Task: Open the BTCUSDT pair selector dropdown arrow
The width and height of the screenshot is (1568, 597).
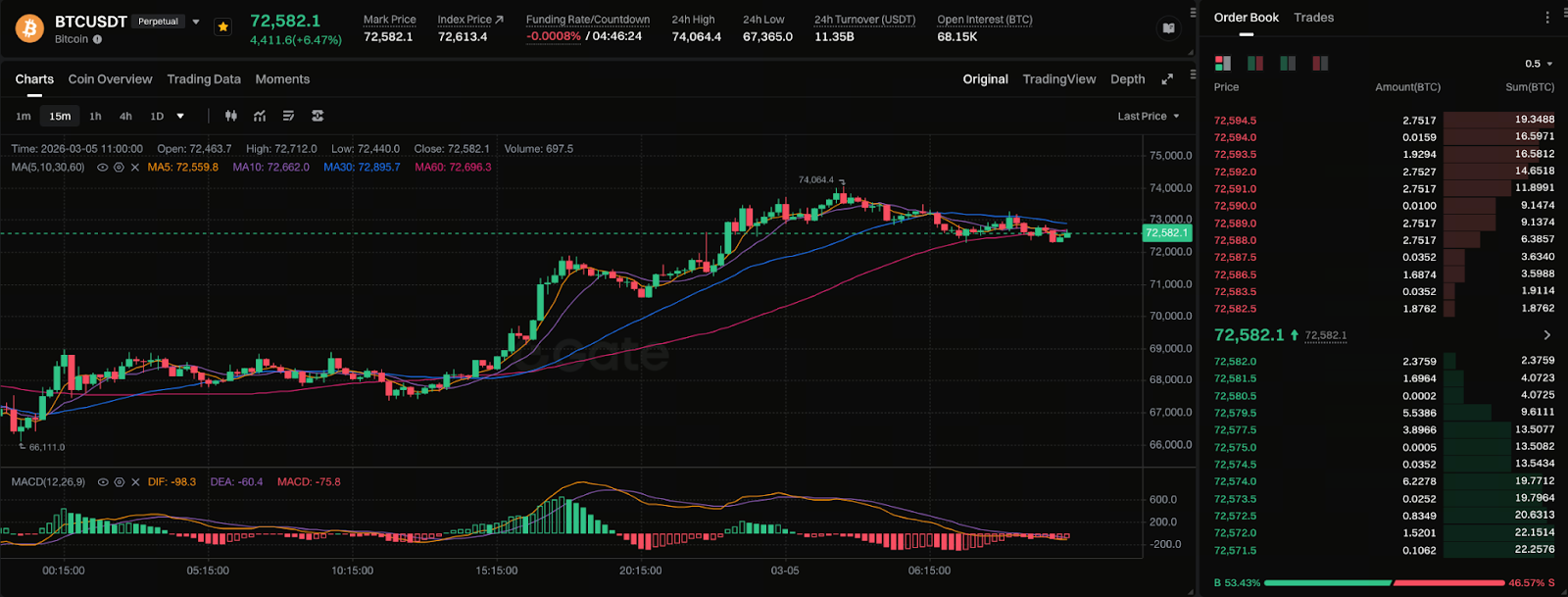Action: pos(196,22)
